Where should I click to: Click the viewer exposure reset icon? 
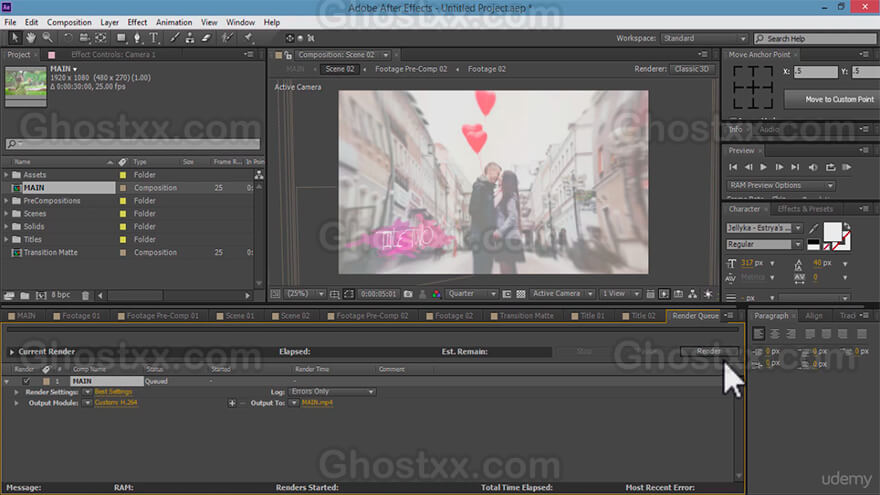(x=708, y=294)
